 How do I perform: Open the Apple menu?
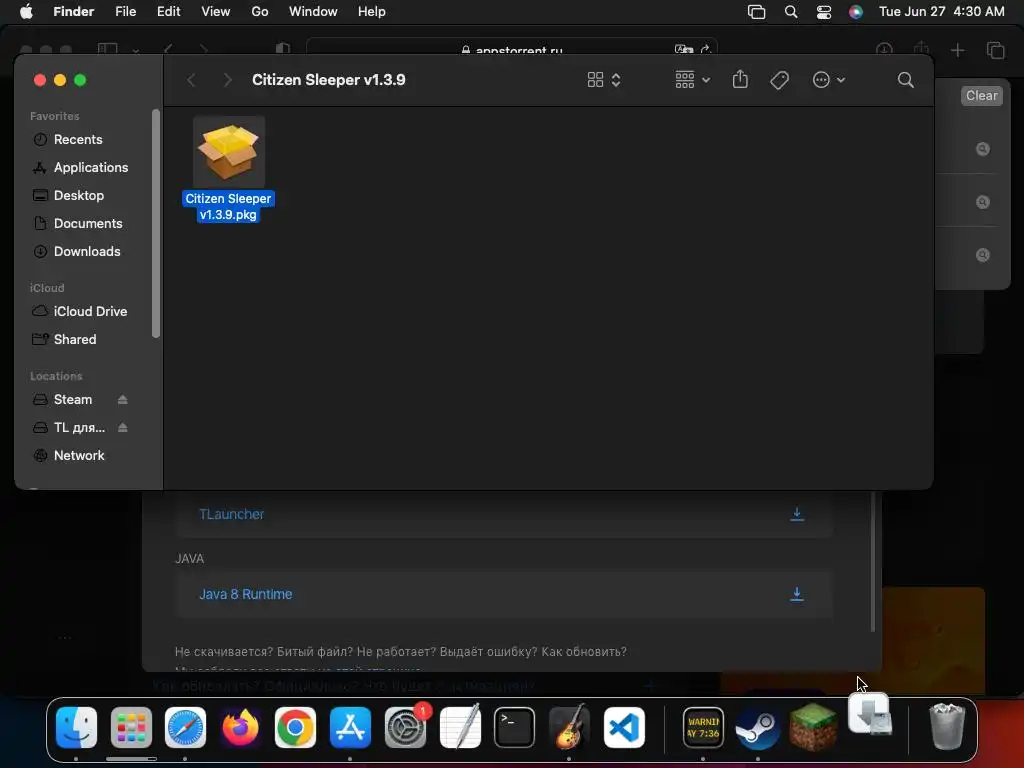click(x=26, y=12)
